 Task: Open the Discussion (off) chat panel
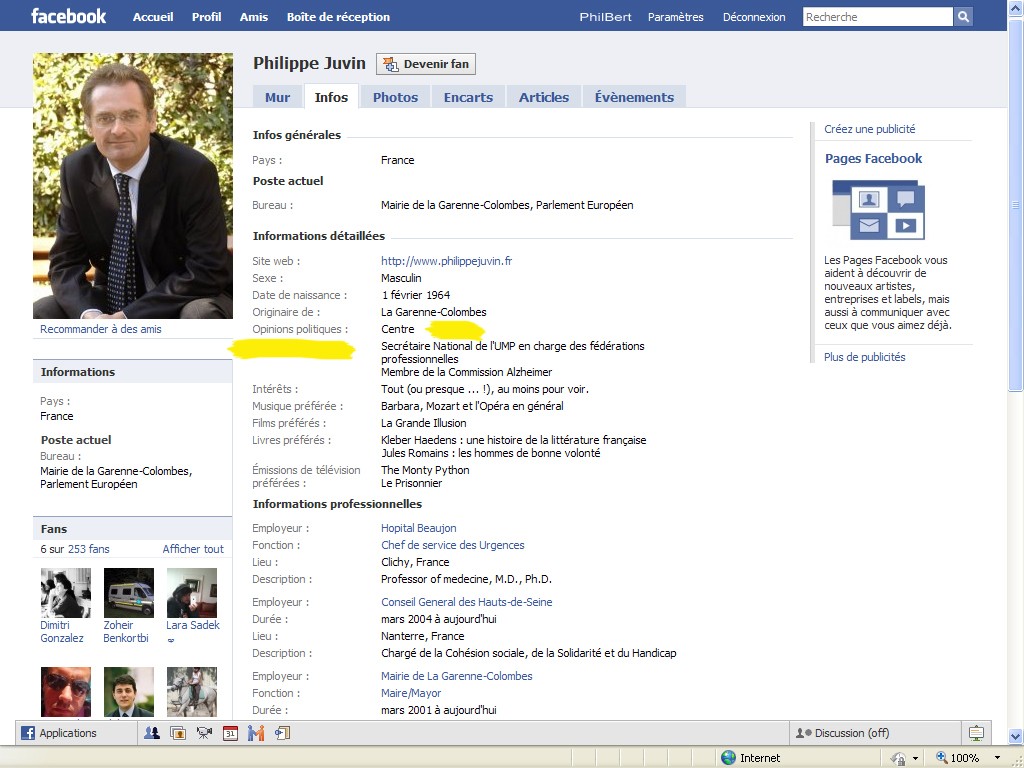(875, 733)
